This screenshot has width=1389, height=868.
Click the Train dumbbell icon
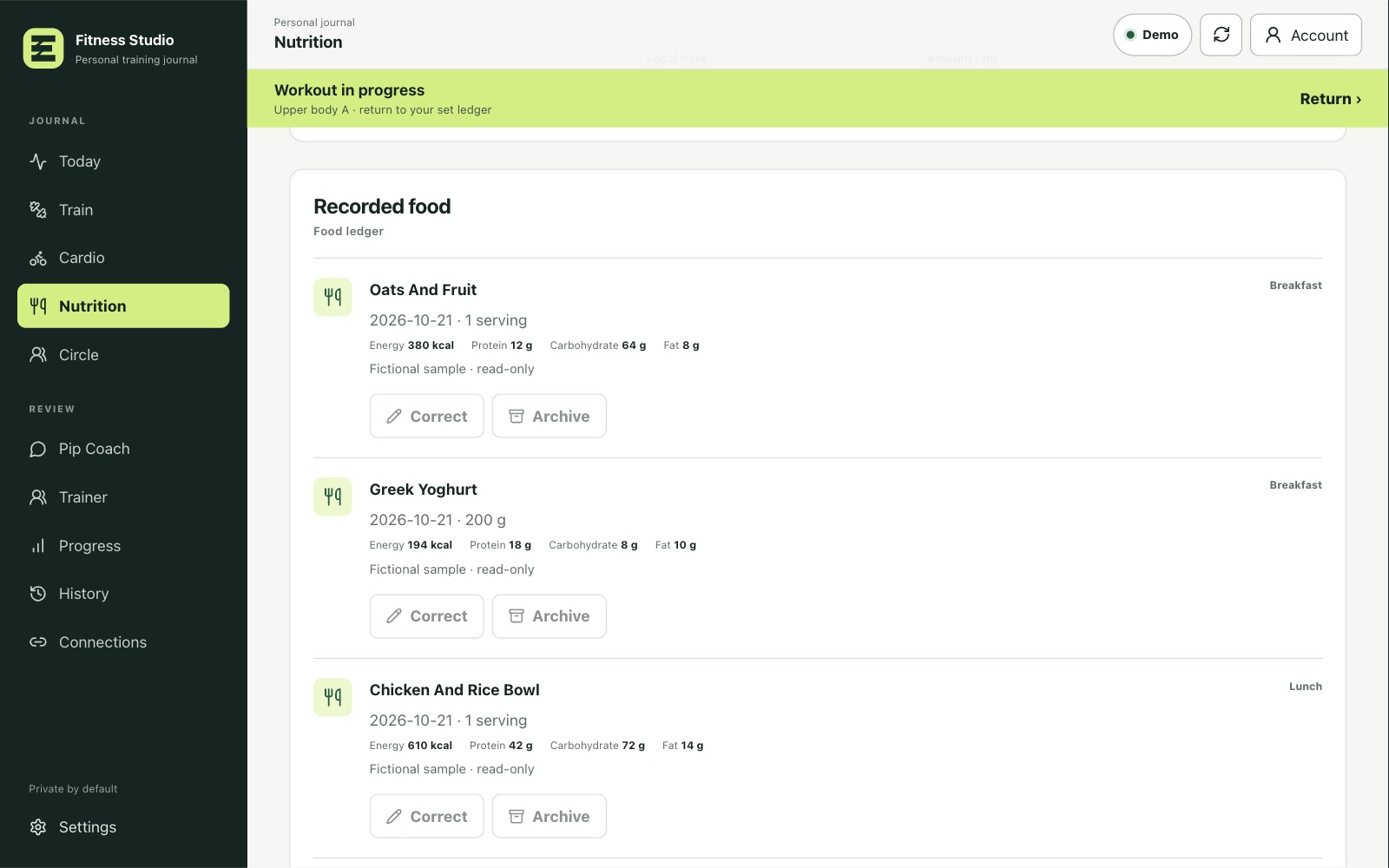tap(38, 210)
